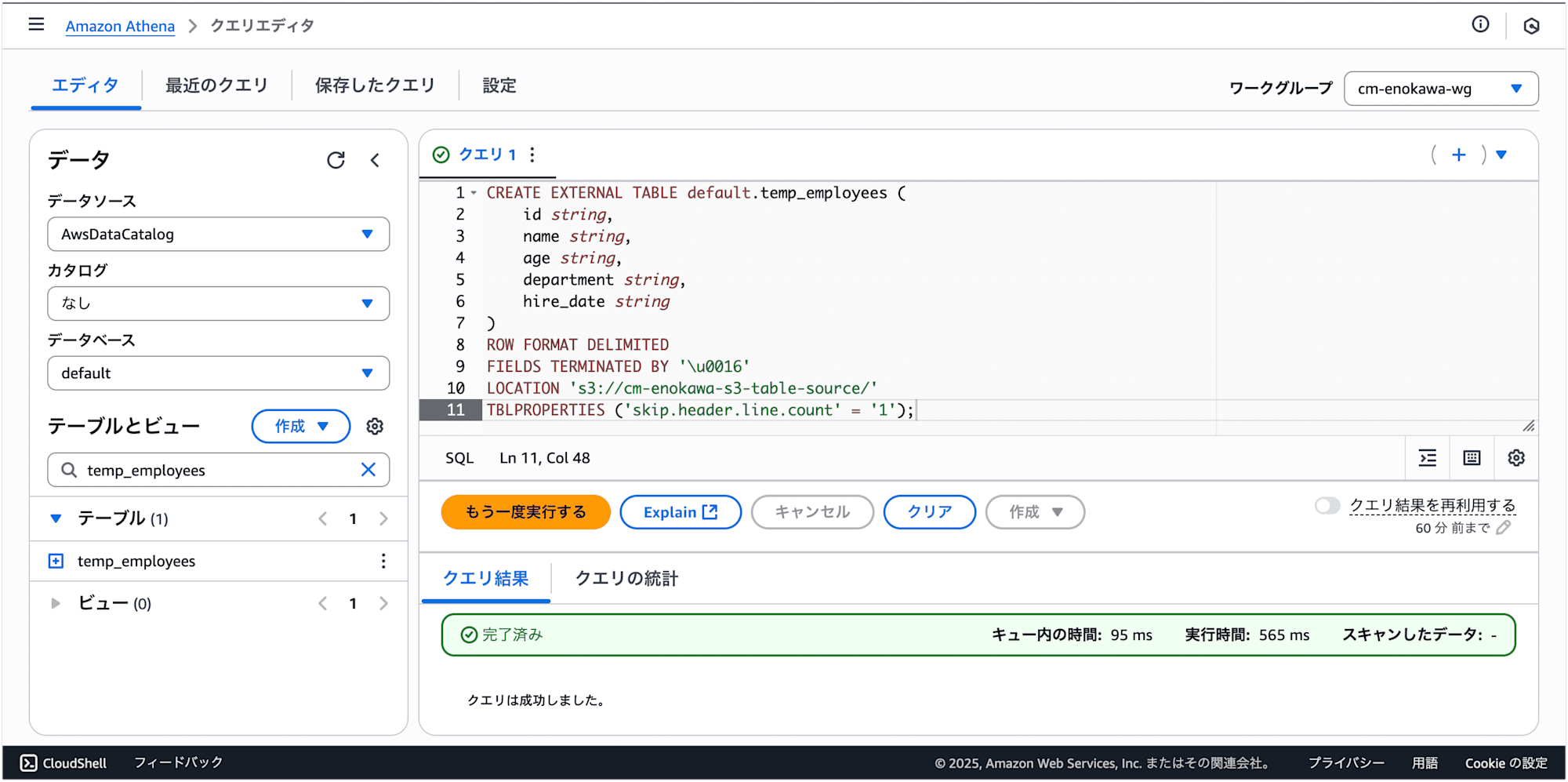Select the クエリ 1 query tab

tap(487, 155)
